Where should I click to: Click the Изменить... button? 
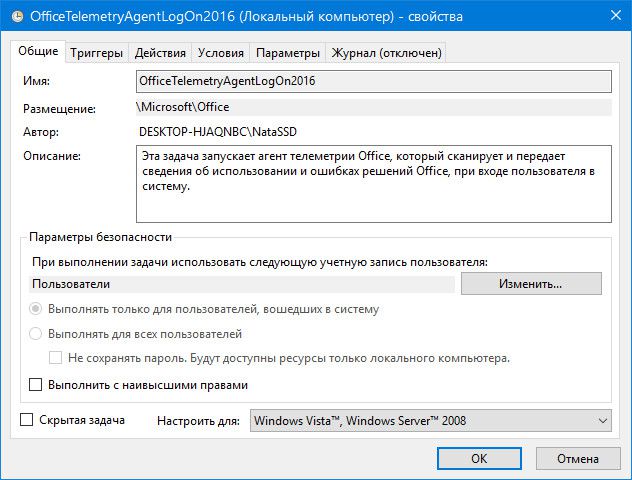pyautogui.click(x=531, y=284)
